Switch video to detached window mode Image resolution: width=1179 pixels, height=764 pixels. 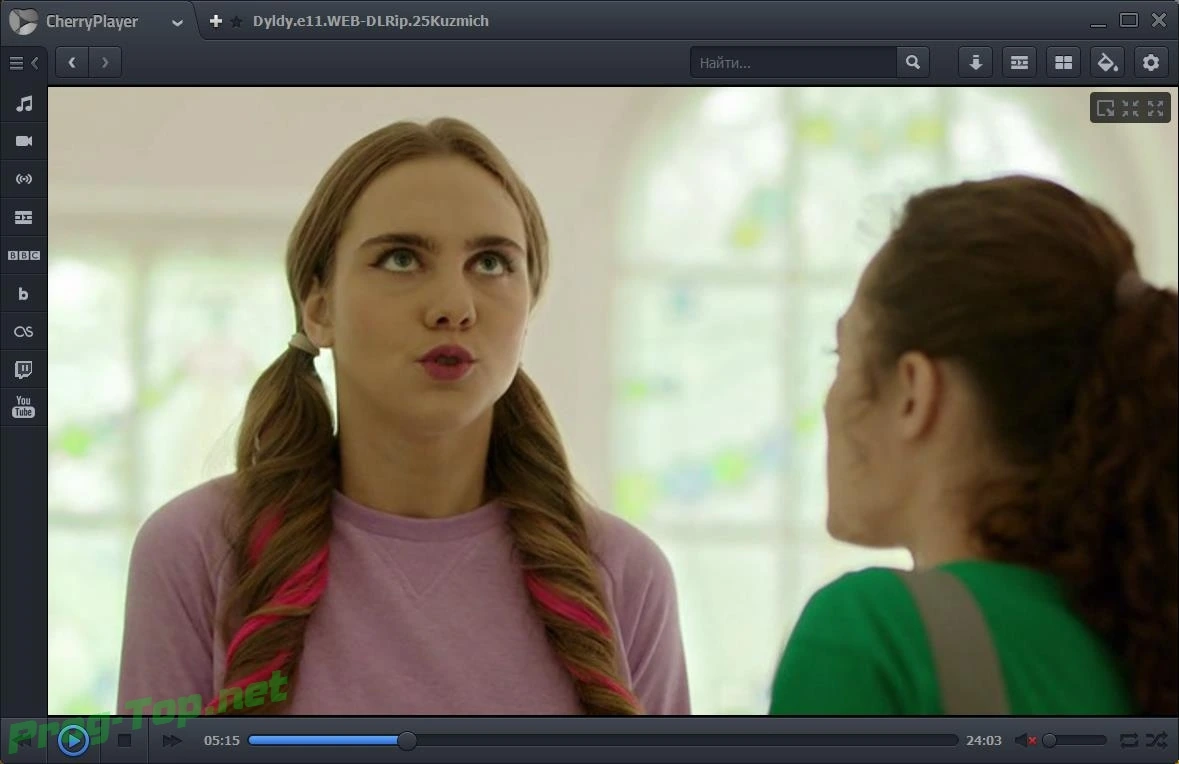tap(1105, 108)
